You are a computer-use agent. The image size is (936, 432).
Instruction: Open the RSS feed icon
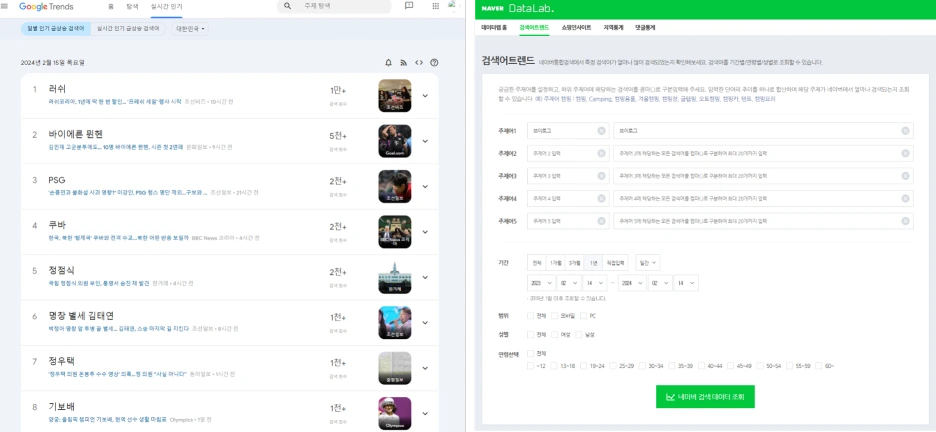pos(404,63)
